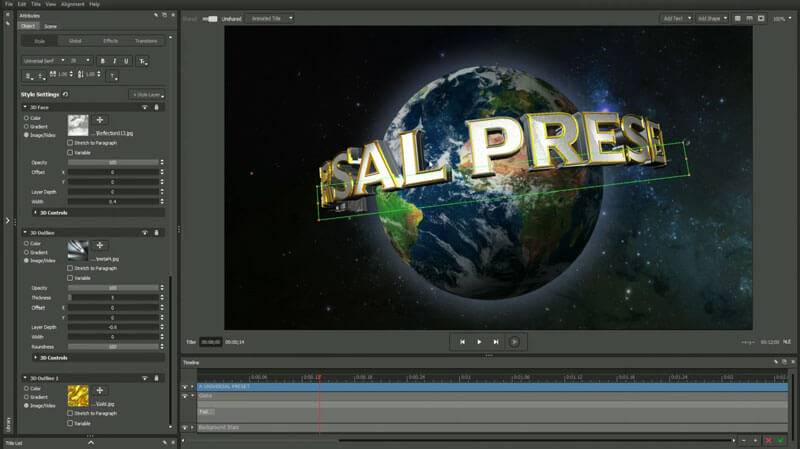Open the Add Style Layer dropdown

point(146,95)
